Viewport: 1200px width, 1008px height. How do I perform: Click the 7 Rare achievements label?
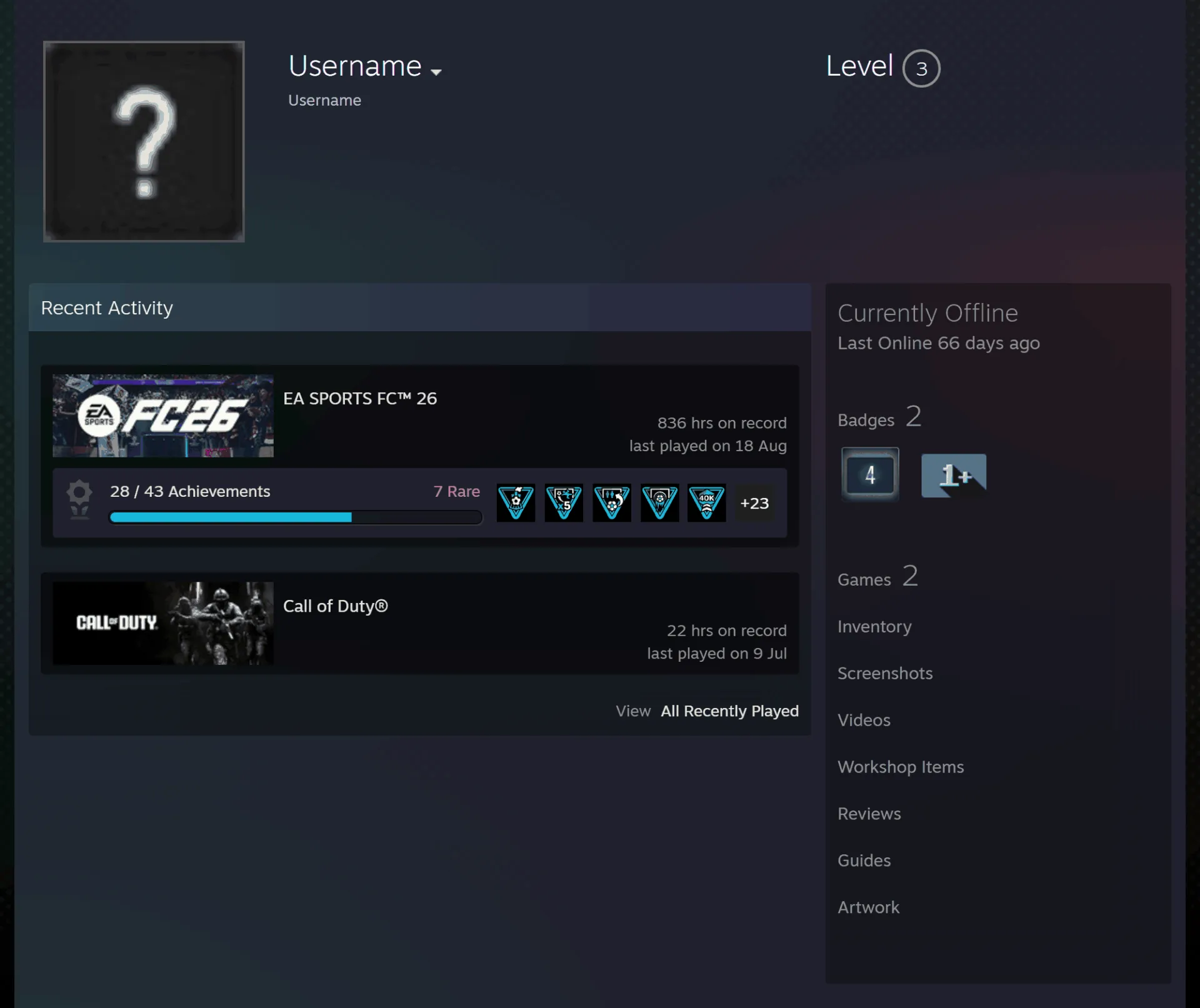coord(457,491)
